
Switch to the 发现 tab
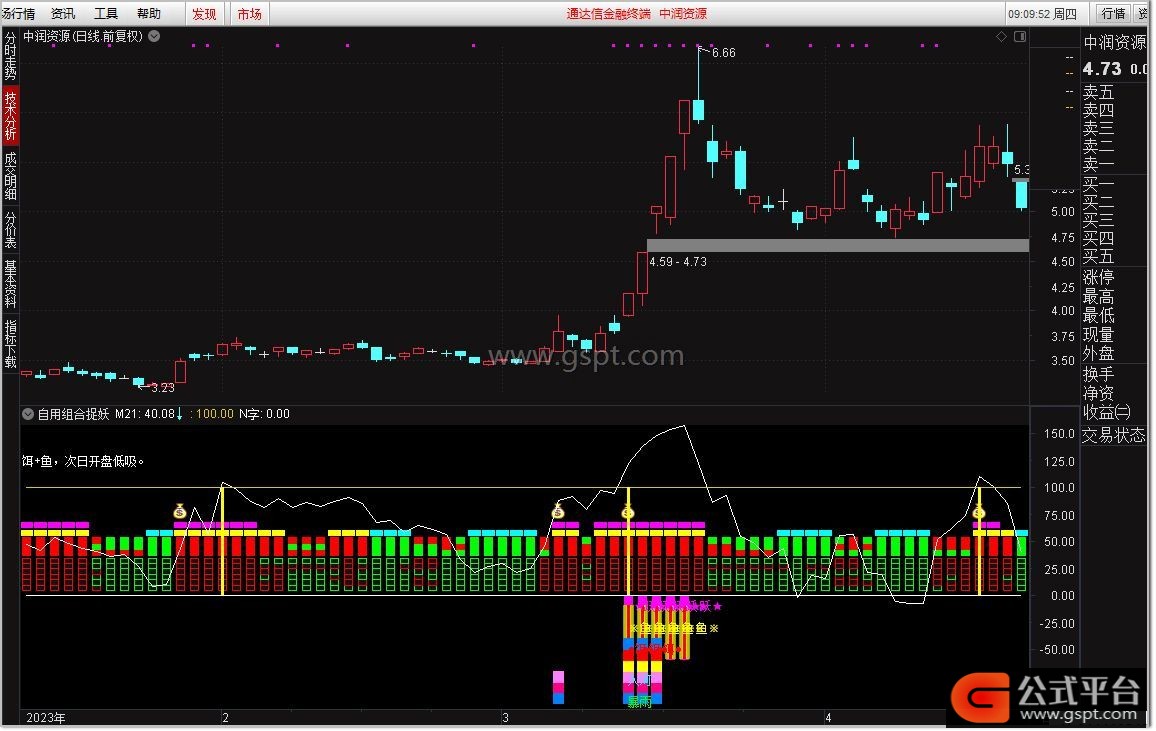coord(204,13)
